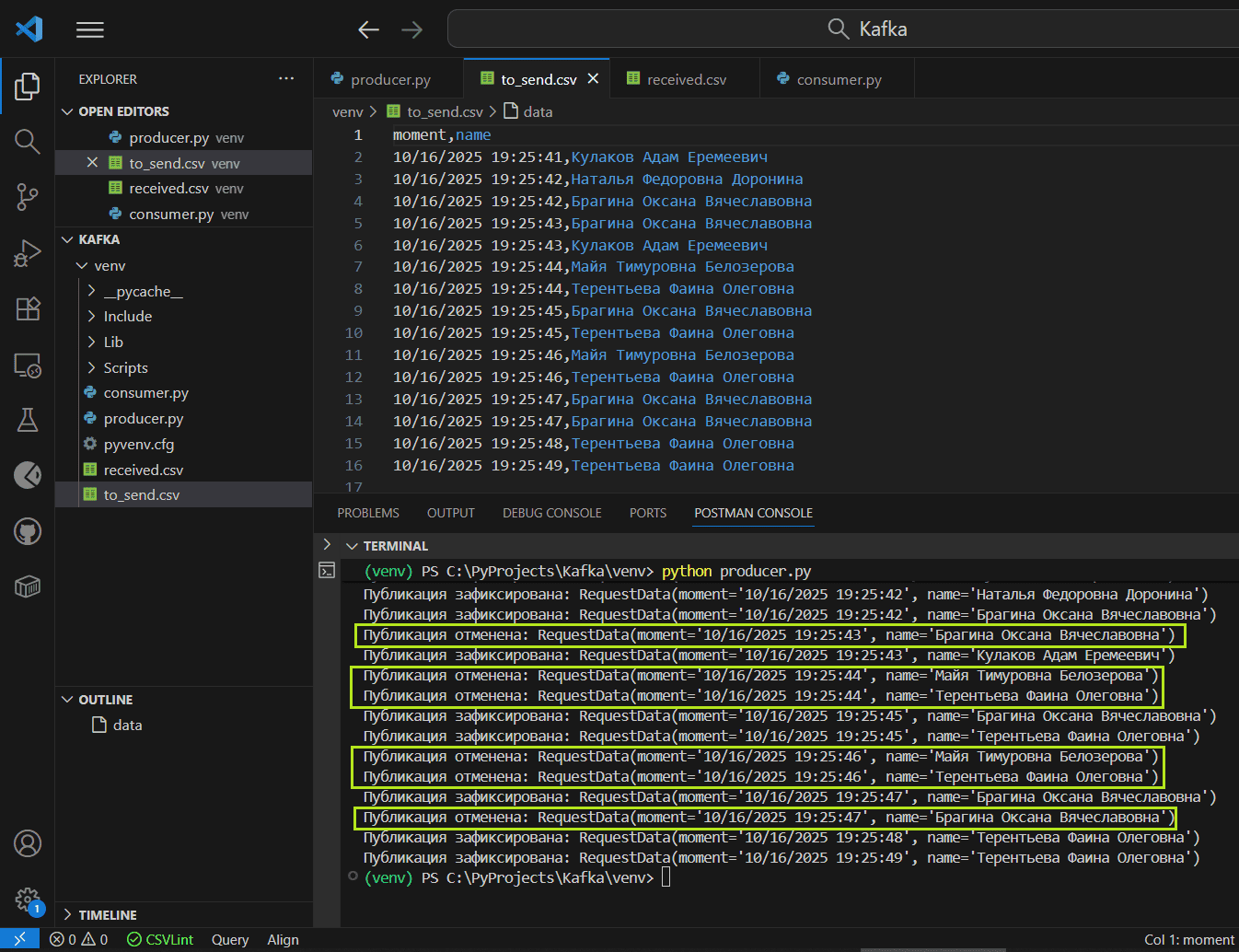Open the Accounts menu icon
Viewport: 1239px width, 952px height.
(28, 843)
